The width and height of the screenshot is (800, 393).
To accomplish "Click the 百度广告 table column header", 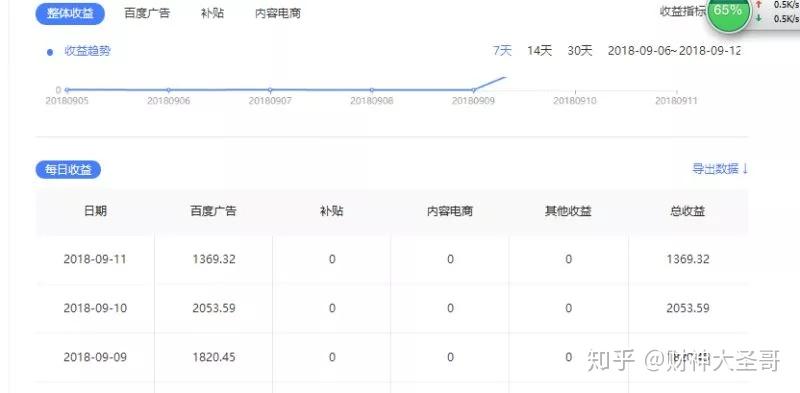I will point(213,211).
